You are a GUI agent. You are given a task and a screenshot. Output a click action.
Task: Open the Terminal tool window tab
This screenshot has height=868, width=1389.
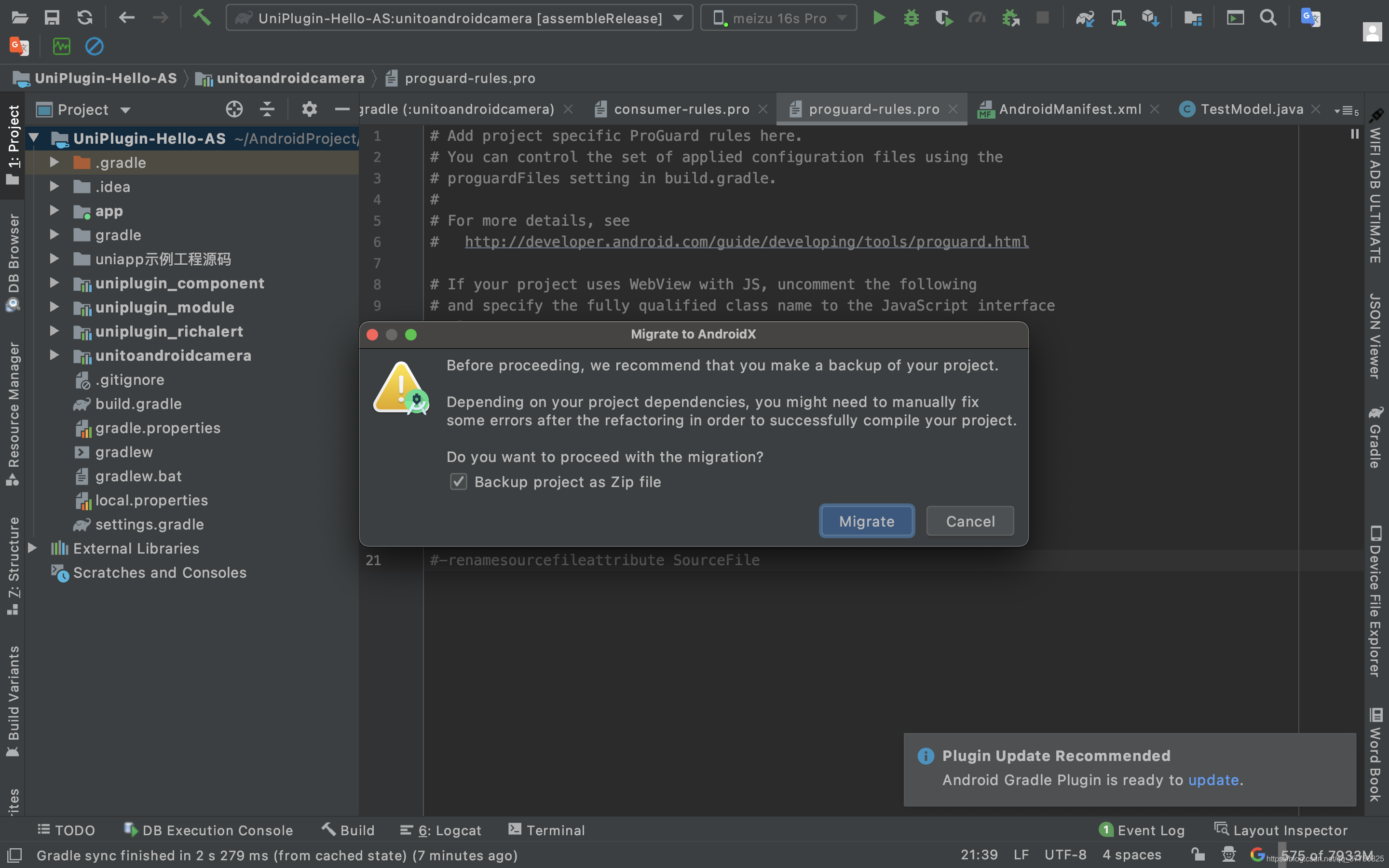(x=547, y=830)
